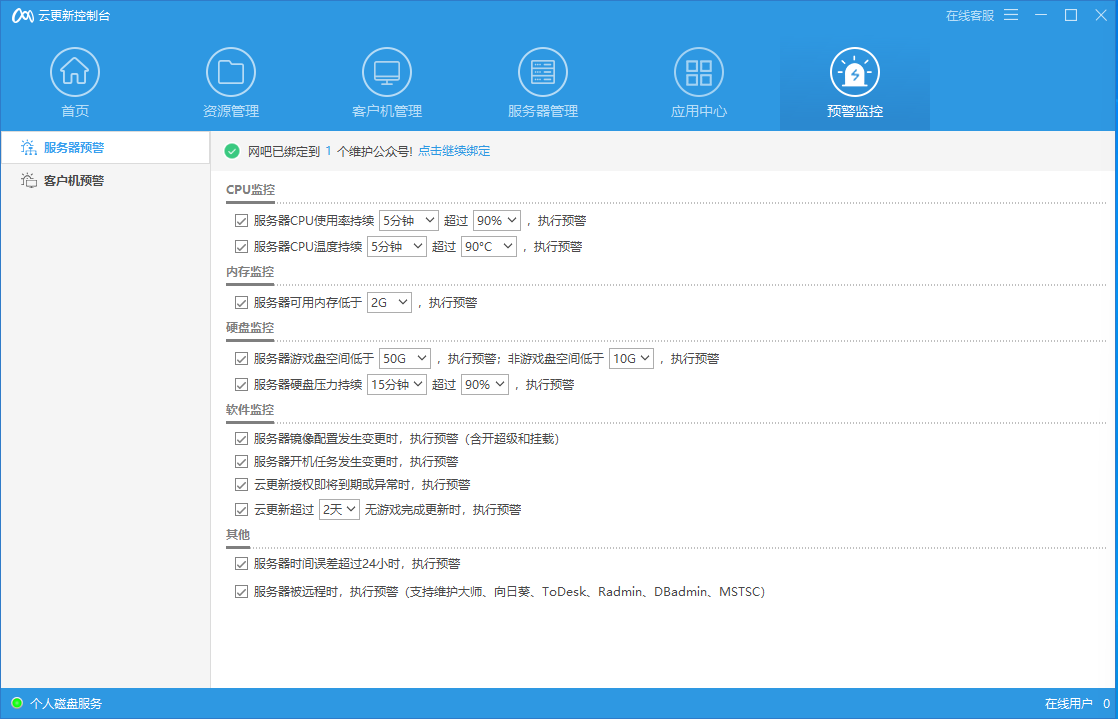Viewport: 1118px width, 719px height.
Task: Toggle 服务器被远程时 alert checkbox
Action: point(241,591)
